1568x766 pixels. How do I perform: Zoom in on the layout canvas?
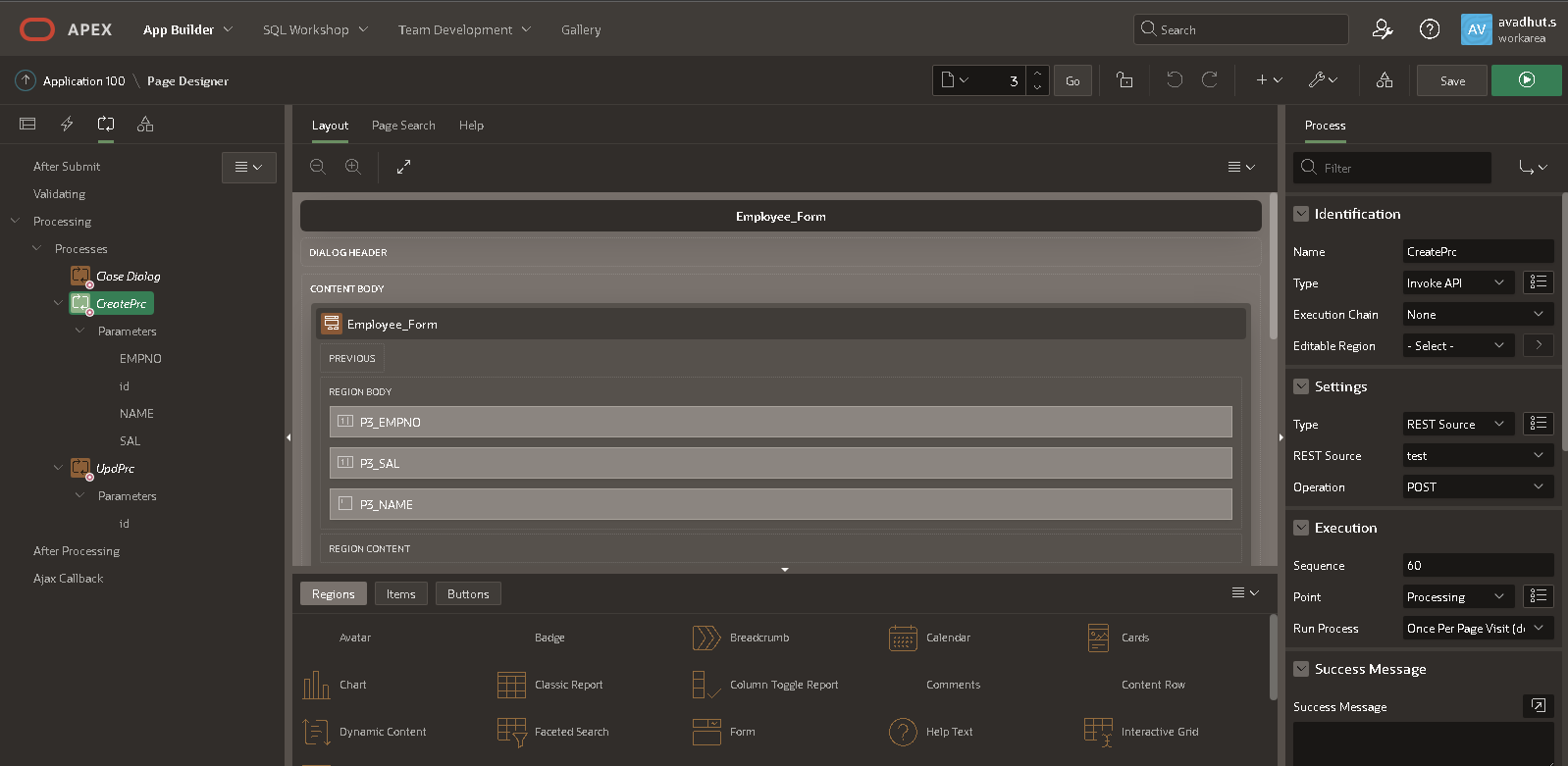coord(353,167)
